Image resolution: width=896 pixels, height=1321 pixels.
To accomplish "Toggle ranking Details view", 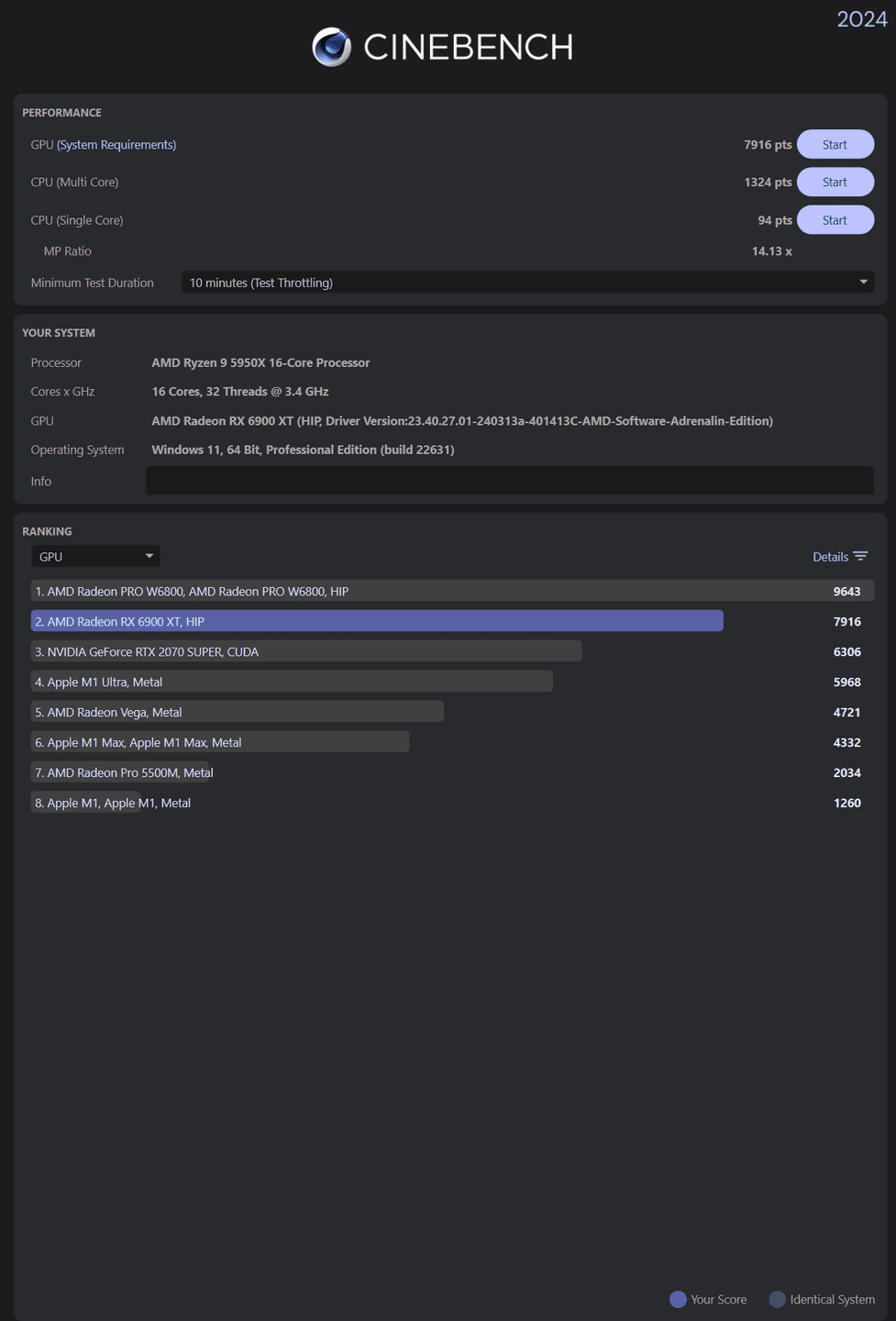I will tap(840, 557).
